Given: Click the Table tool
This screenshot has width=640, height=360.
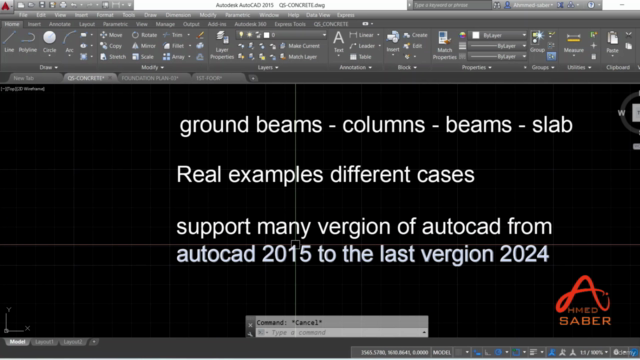Looking at the screenshot, I should tap(360, 57).
